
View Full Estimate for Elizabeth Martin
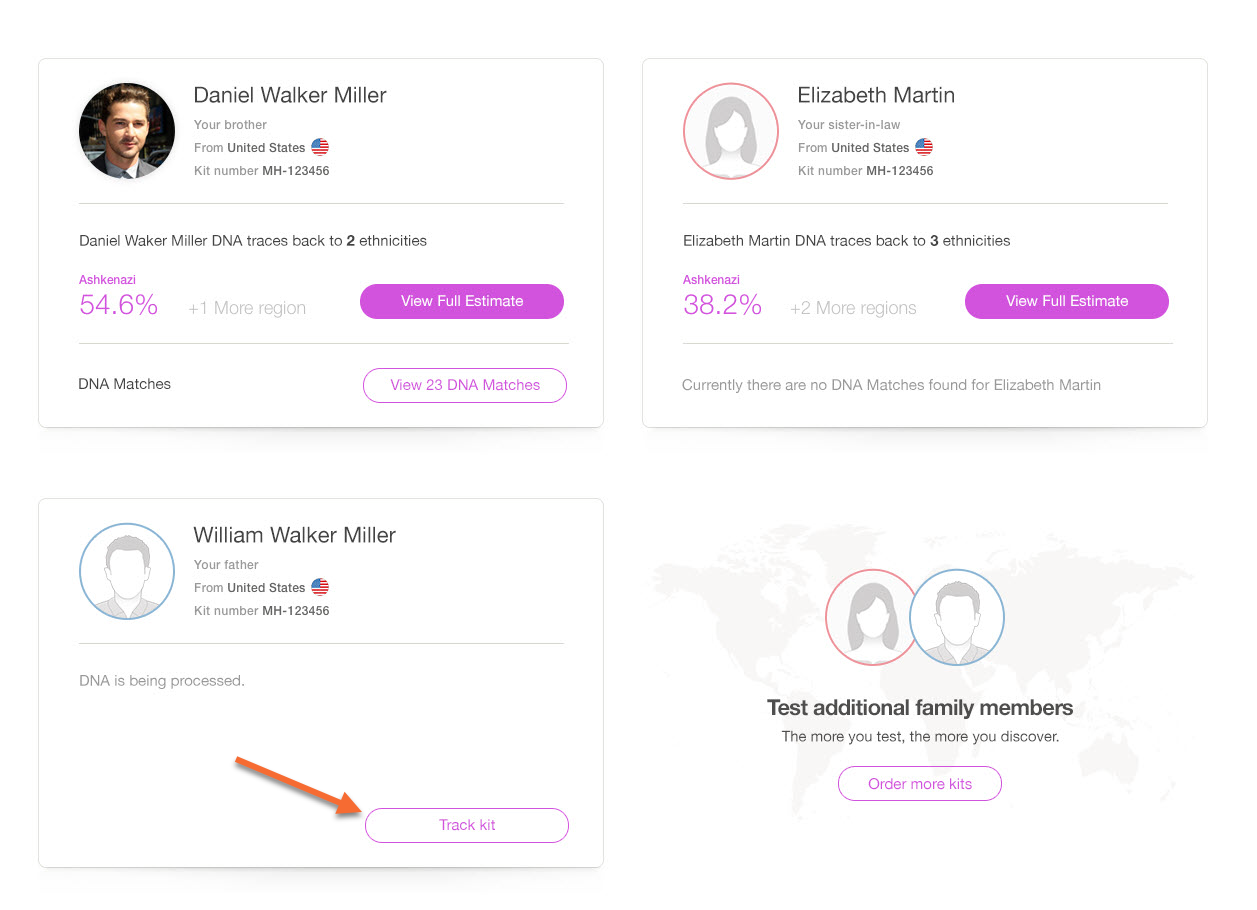pyautogui.click(x=1066, y=301)
